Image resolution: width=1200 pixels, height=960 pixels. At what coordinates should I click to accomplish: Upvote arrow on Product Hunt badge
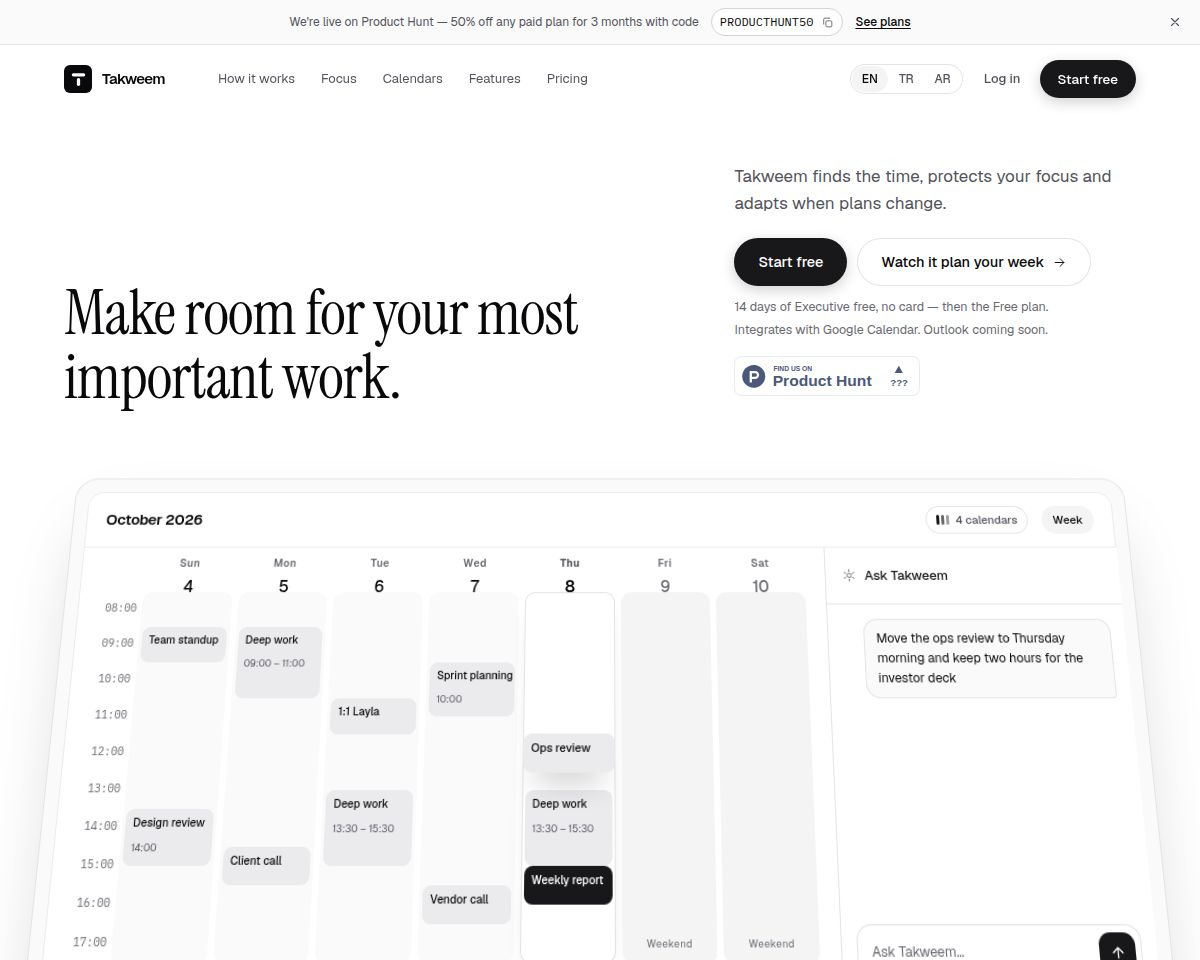click(x=899, y=369)
